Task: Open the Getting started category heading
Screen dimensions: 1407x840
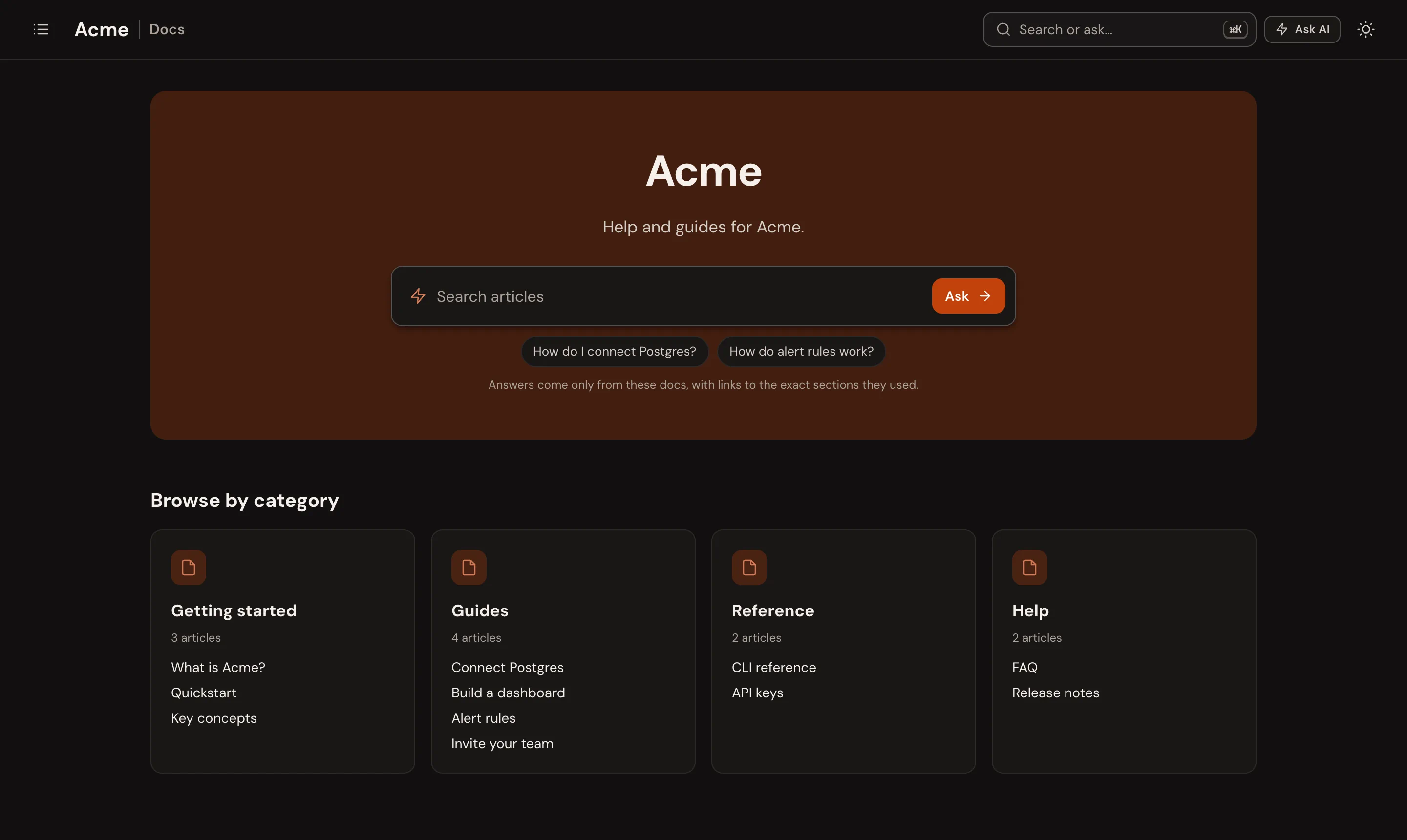Action: pos(233,611)
